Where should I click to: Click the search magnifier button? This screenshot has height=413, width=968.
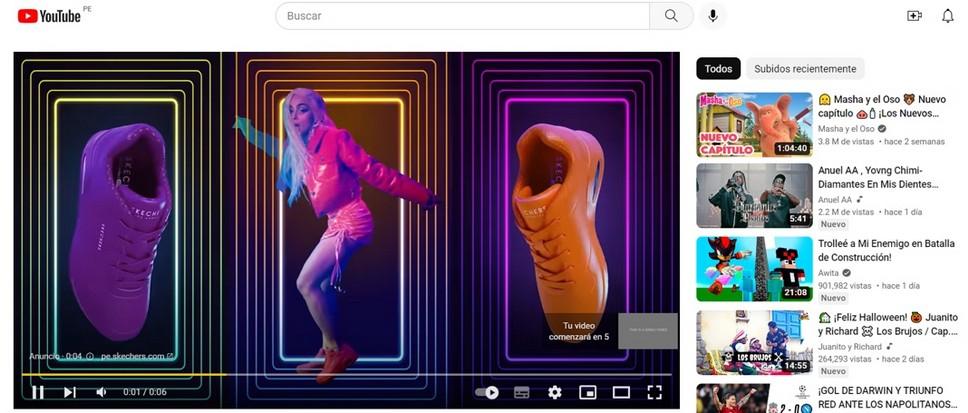[671, 16]
